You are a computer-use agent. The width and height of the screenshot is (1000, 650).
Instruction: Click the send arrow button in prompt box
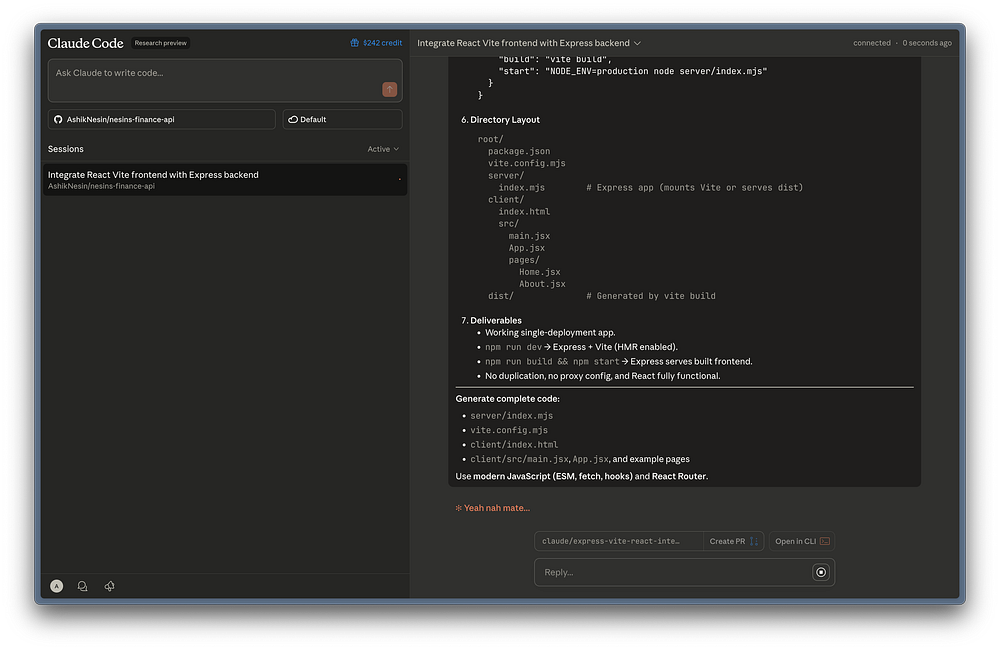389,90
